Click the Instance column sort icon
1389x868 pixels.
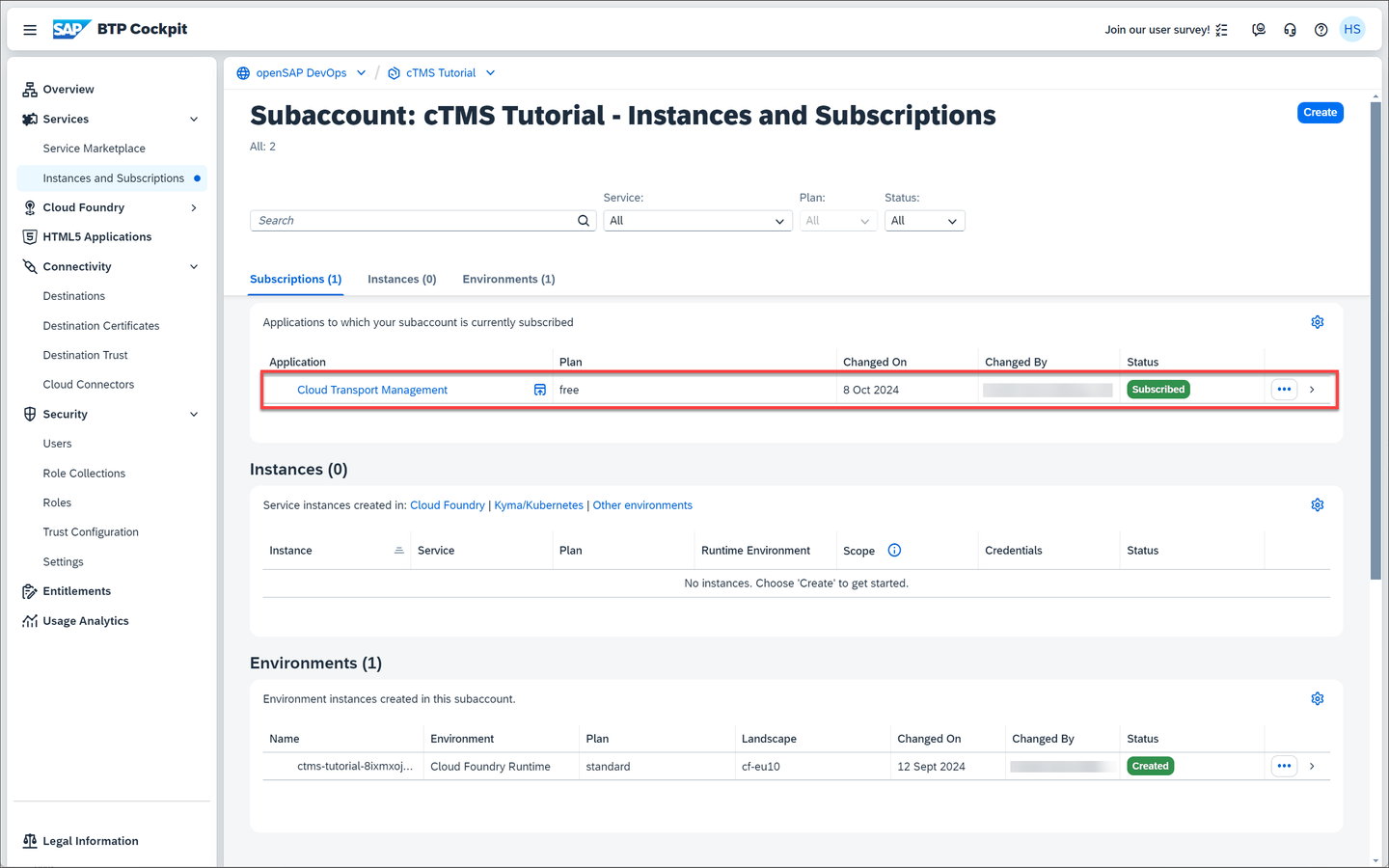tap(399, 551)
